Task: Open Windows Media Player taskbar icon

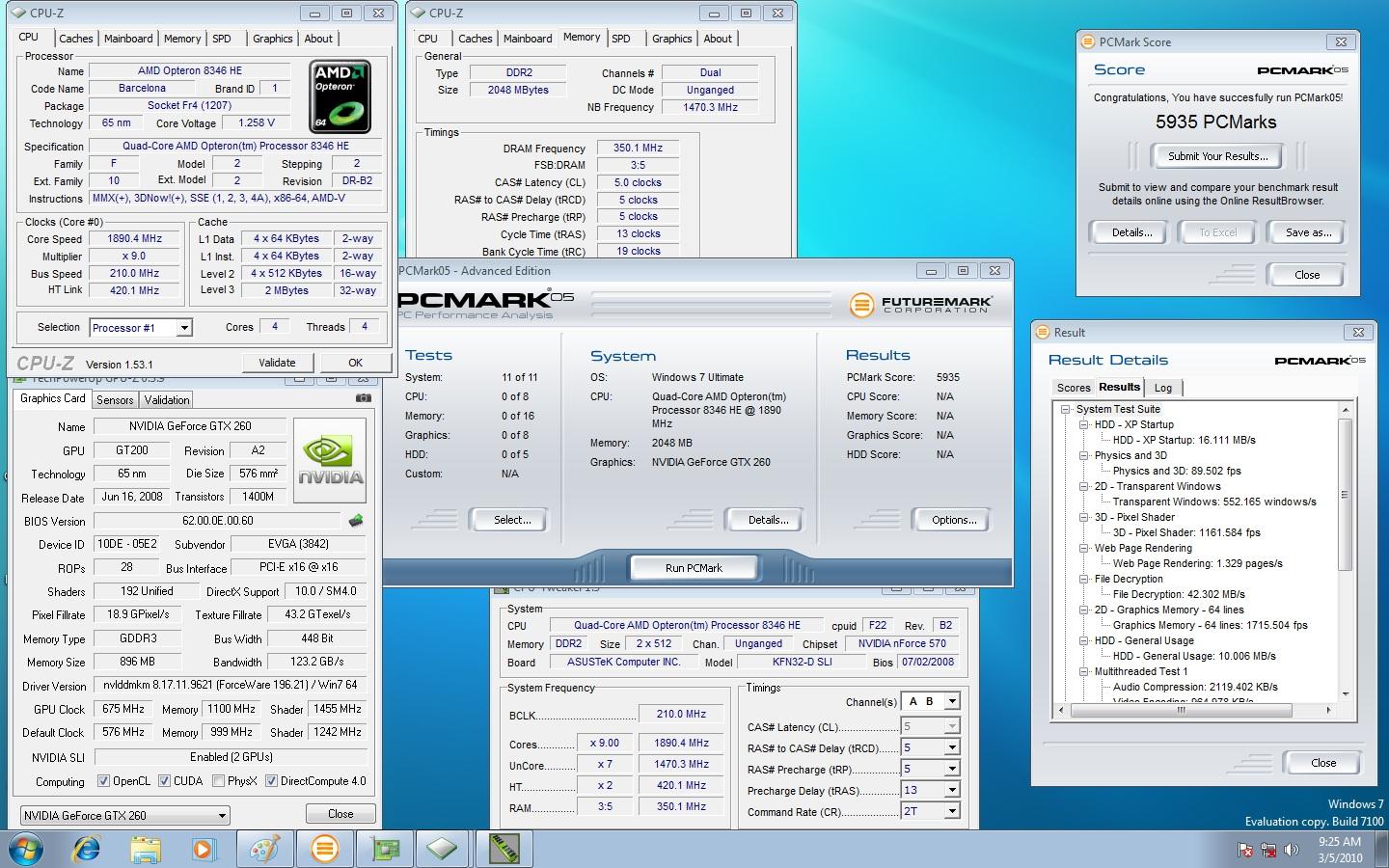Action: tap(204, 849)
